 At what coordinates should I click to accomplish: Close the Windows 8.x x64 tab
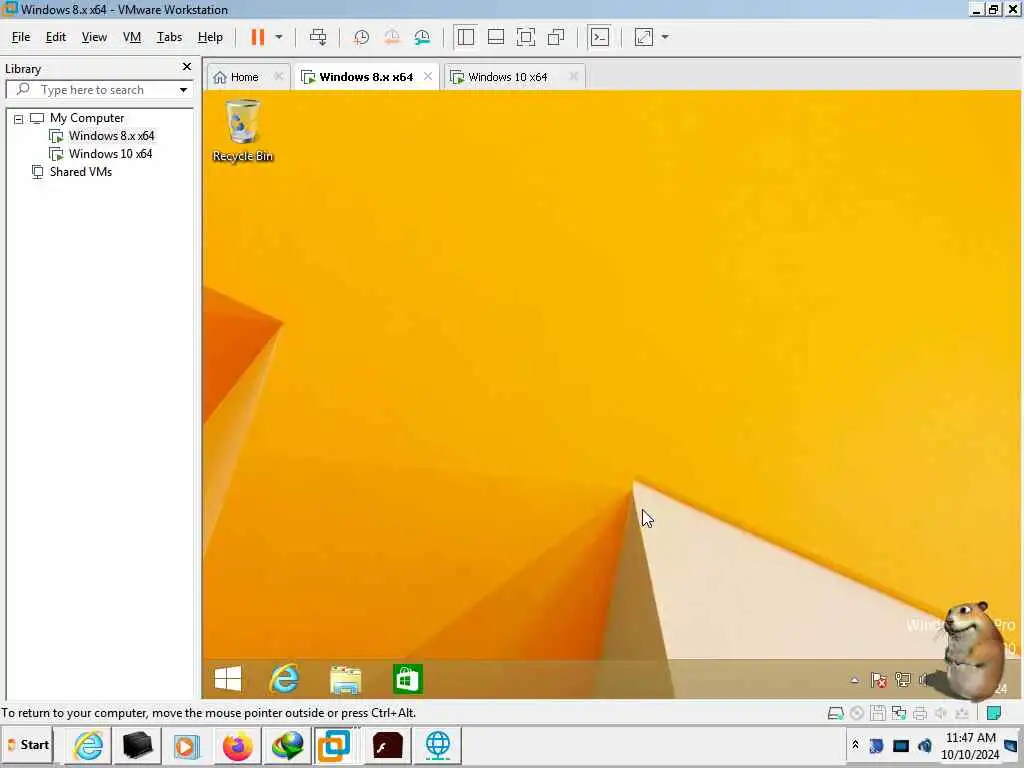(x=428, y=76)
